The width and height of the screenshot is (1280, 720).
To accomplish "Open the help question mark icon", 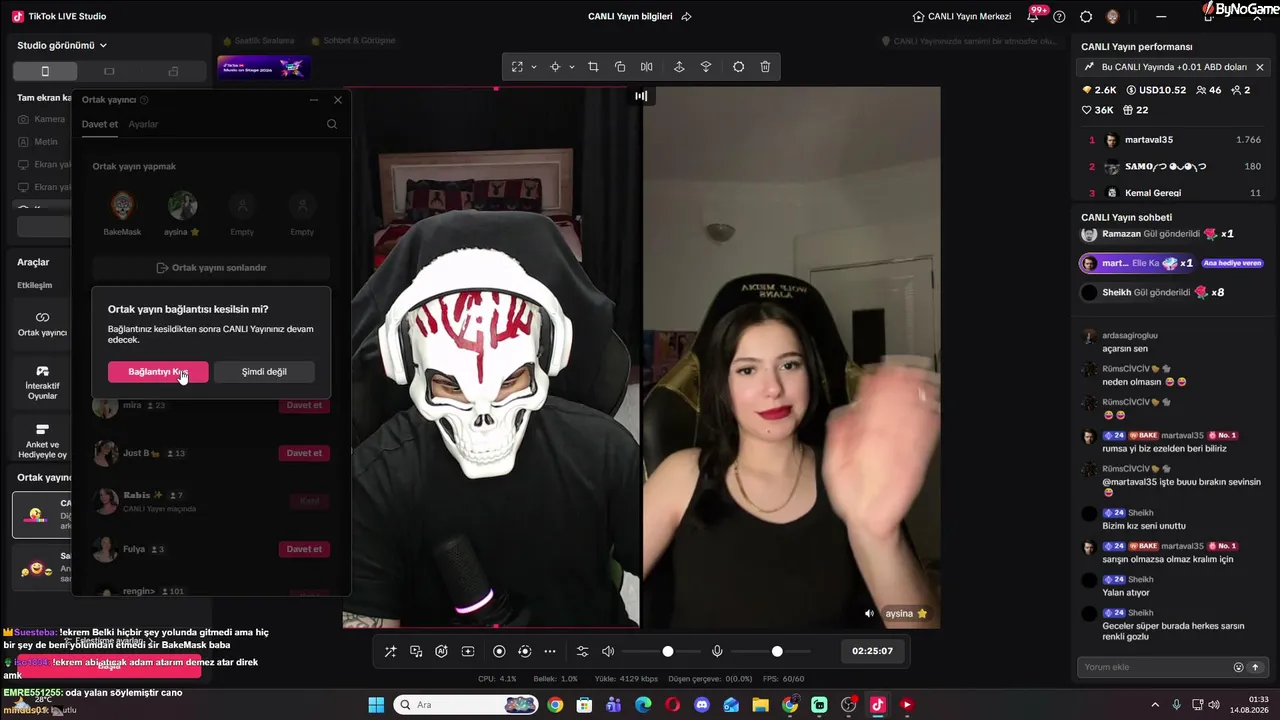I will 1059,17.
